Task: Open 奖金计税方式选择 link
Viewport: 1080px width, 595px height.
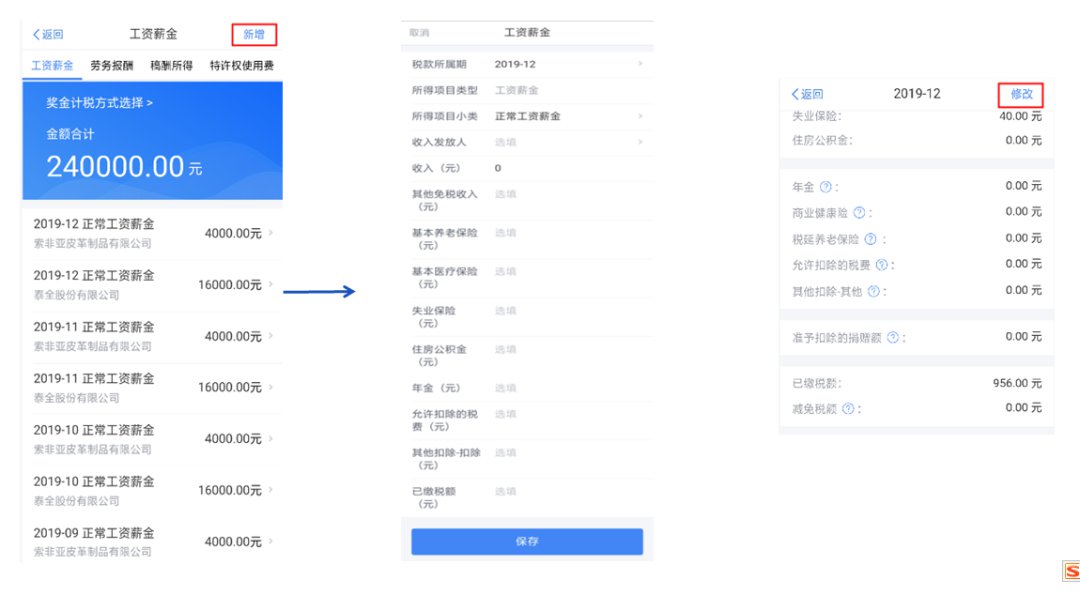Action: point(100,103)
